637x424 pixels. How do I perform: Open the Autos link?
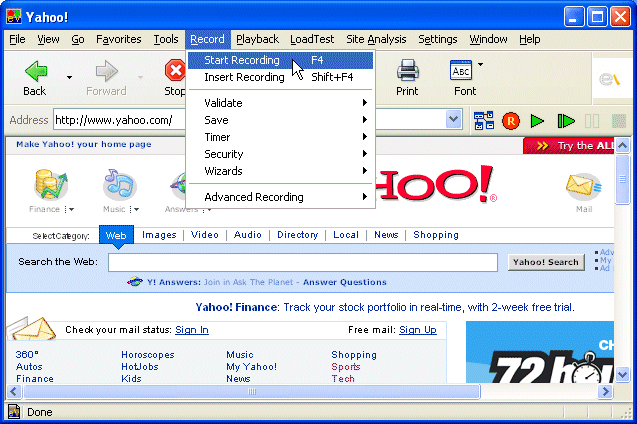(29, 367)
